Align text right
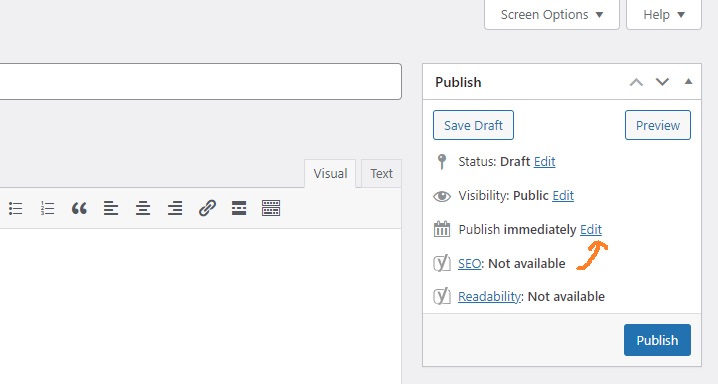This screenshot has width=718, height=384. (x=175, y=208)
